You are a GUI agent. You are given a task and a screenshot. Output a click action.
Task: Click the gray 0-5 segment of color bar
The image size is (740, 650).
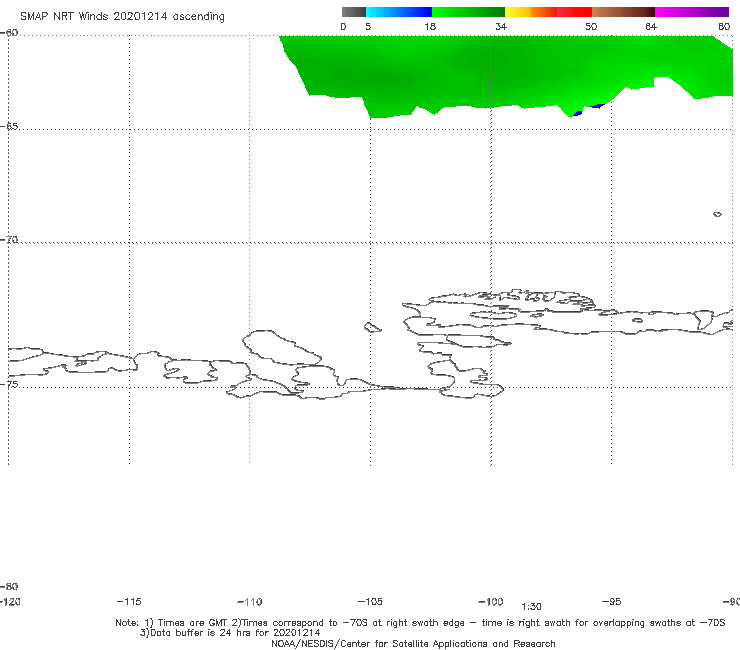pos(353,12)
